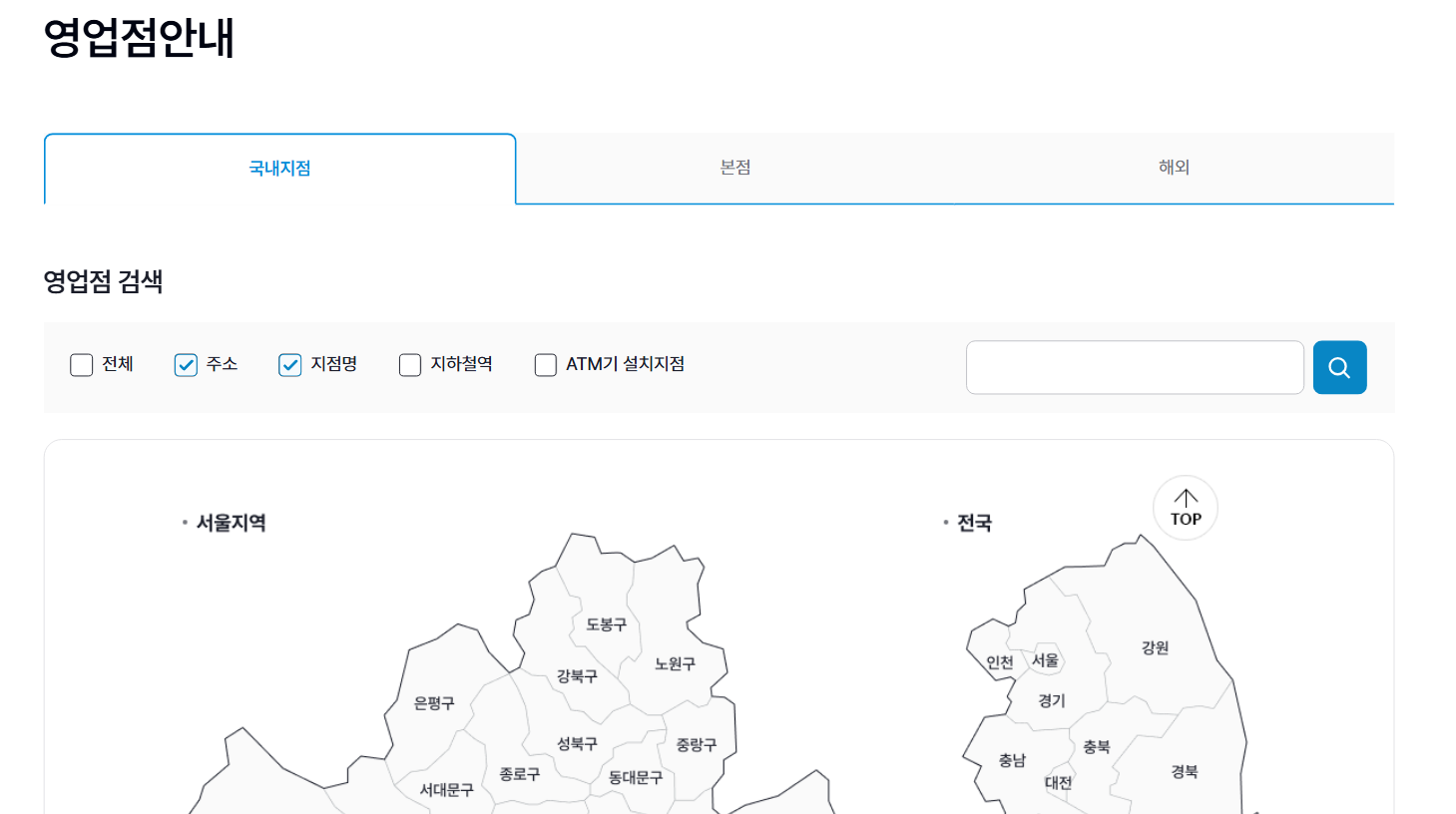Uncheck the 주소 checkbox
1456x814 pixels.
[x=185, y=365]
